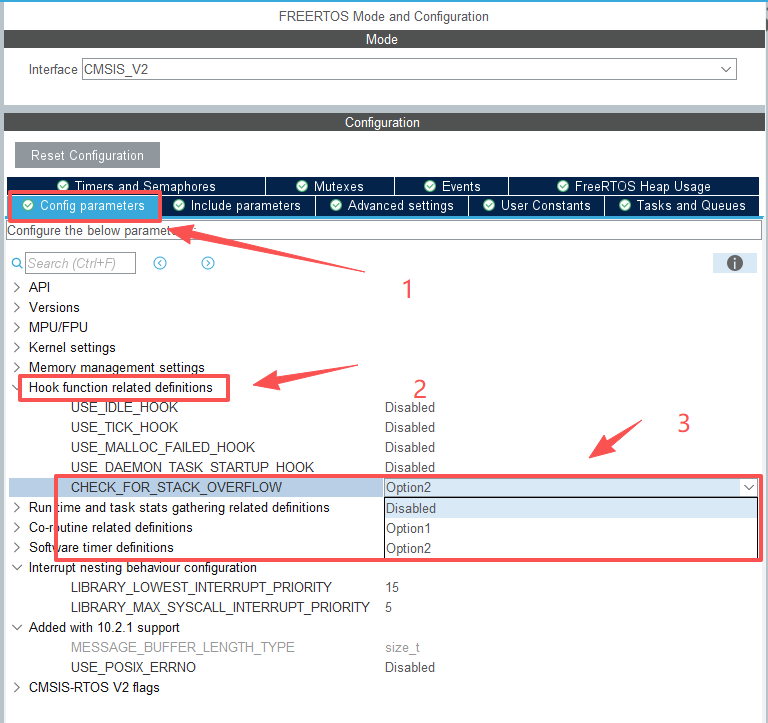Switch to the Mutexes tab
Viewport: 768px width, 723px height.
click(330, 186)
